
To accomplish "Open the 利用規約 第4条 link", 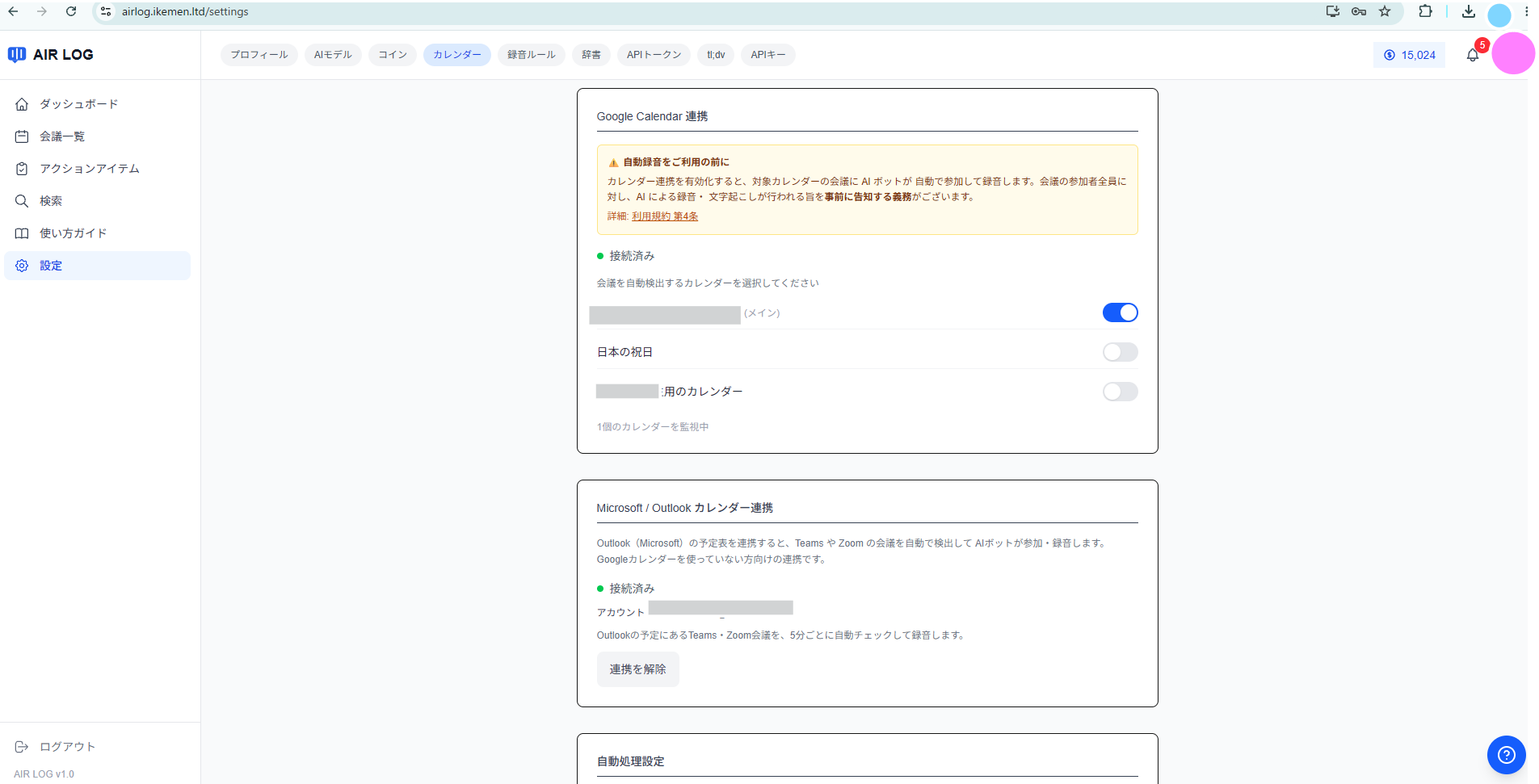I will click(665, 216).
